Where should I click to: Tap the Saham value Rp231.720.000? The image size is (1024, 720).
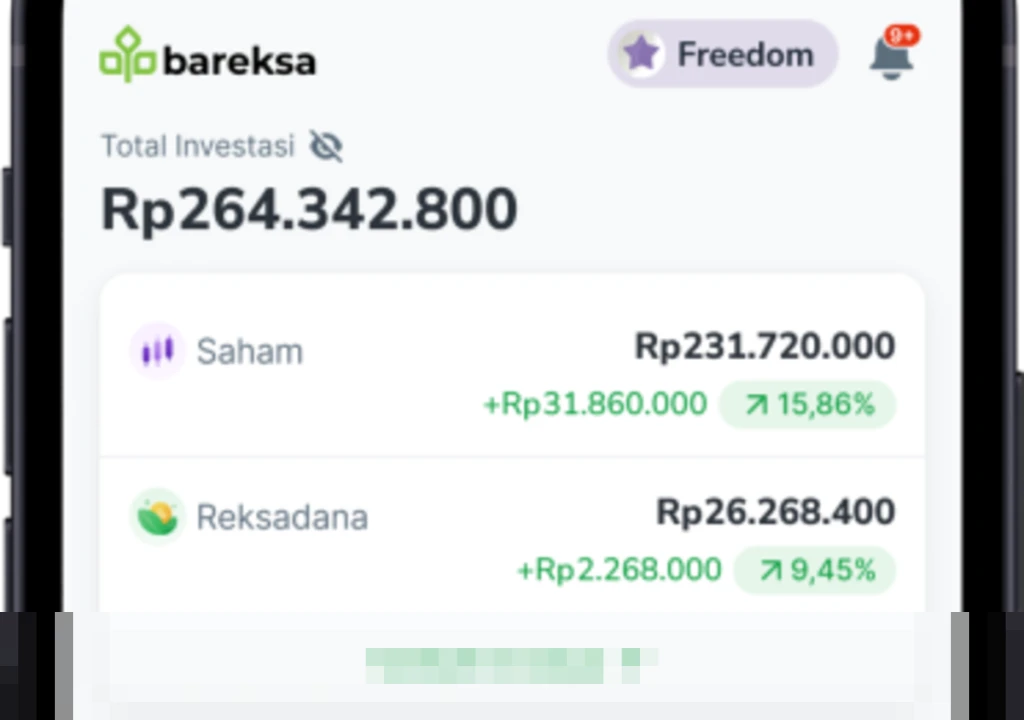tap(765, 347)
